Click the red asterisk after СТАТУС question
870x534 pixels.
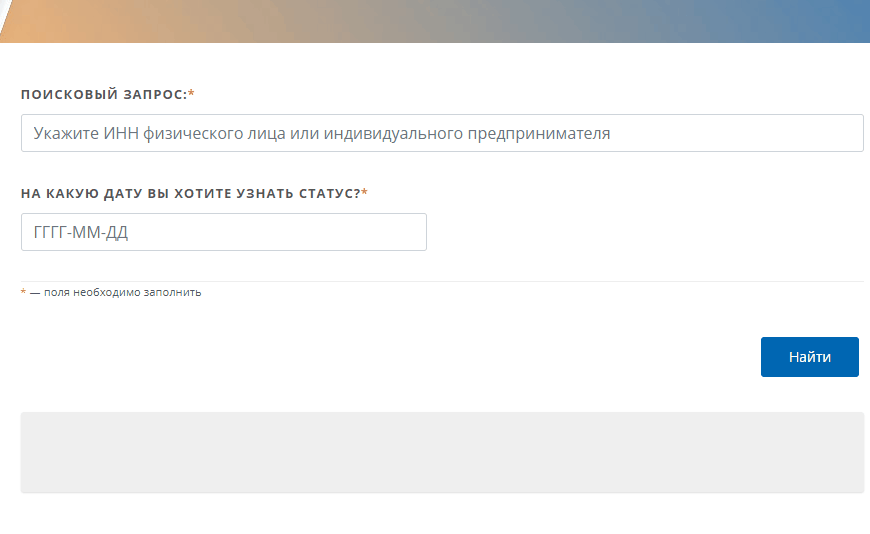pos(365,192)
